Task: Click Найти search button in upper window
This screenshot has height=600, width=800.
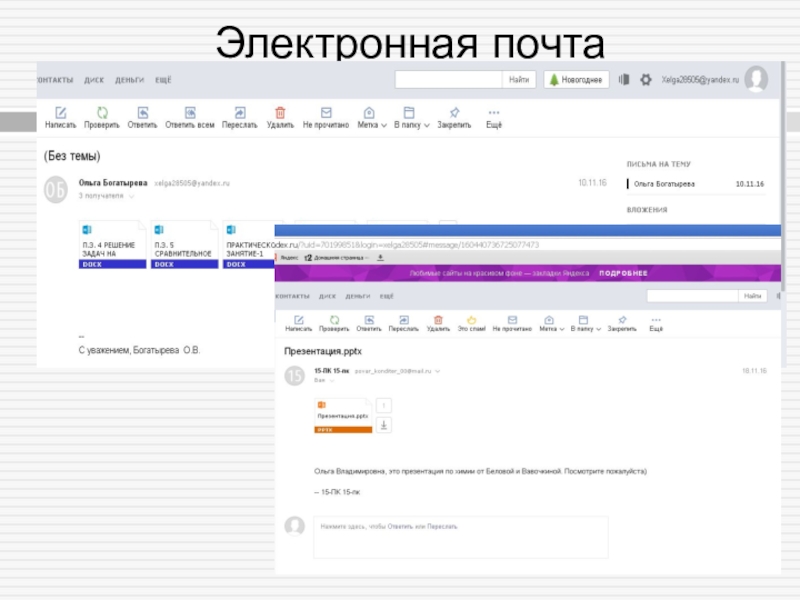Action: 518,79
